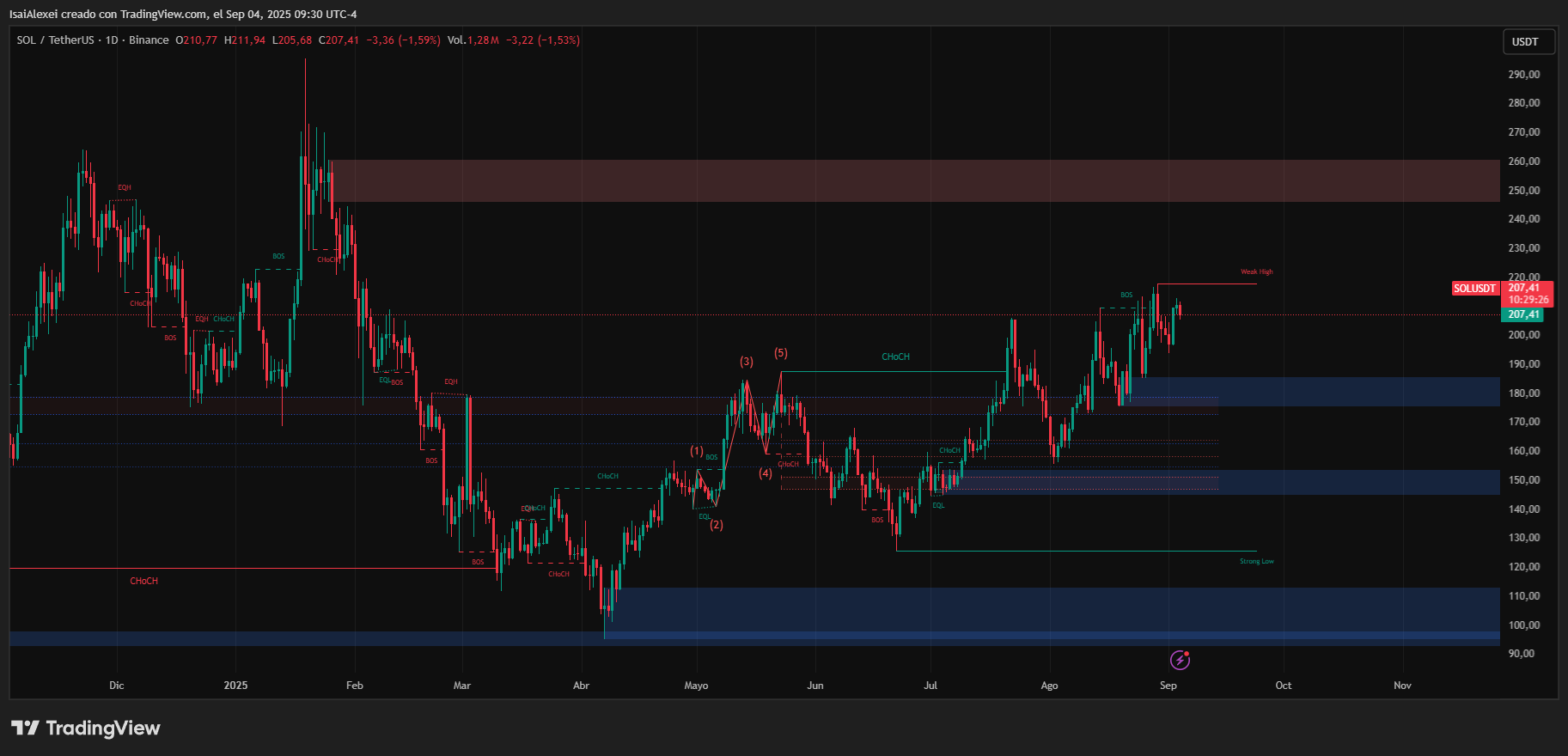Click the purple lightning event icon near Sep
1568x756 pixels.
(1180, 660)
